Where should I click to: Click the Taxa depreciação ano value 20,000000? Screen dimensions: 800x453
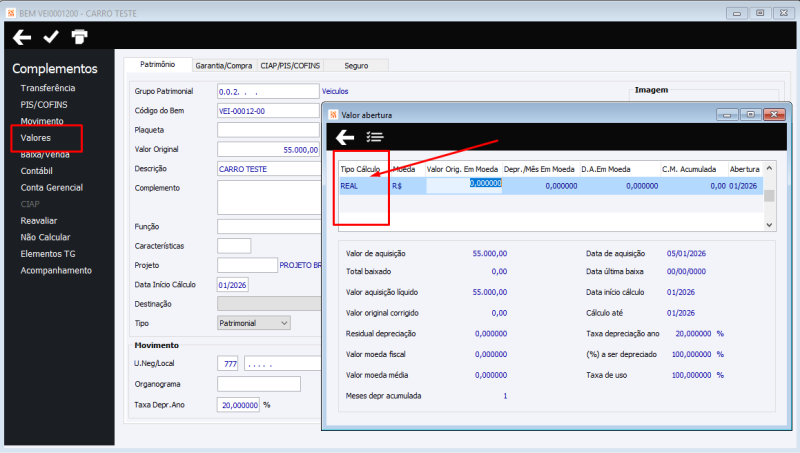[693, 334]
